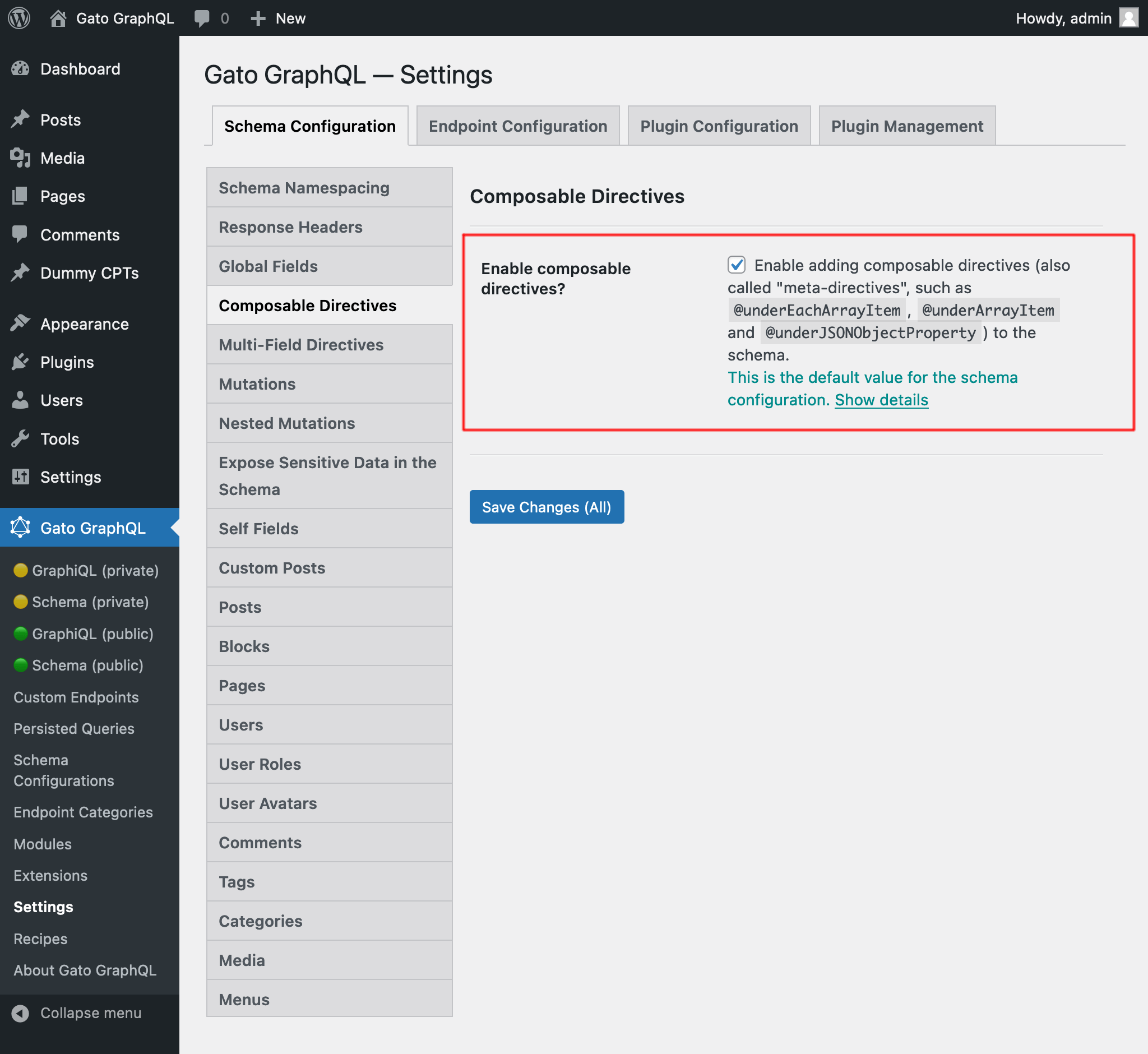Image resolution: width=1148 pixels, height=1054 pixels.
Task: Click the Dashboard gauge icon
Action: pyautogui.click(x=21, y=69)
